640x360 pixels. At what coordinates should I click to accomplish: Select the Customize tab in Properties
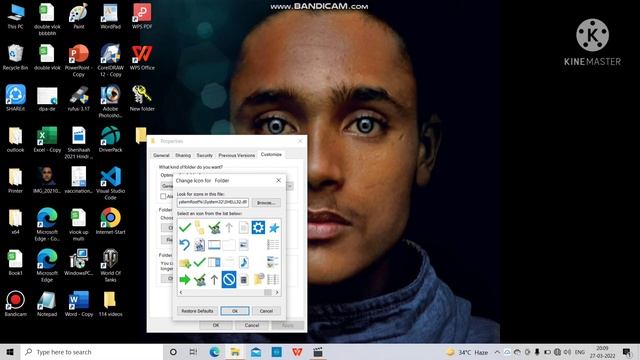271,154
